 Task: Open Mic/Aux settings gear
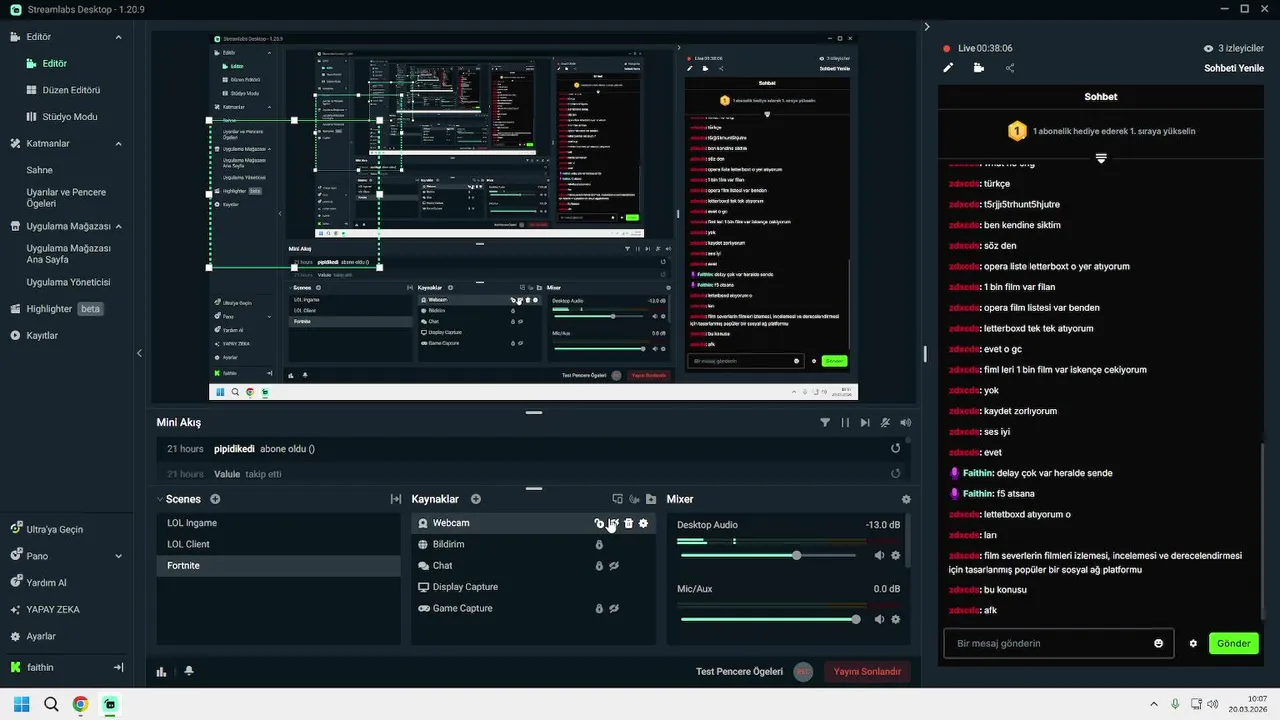tap(895, 619)
